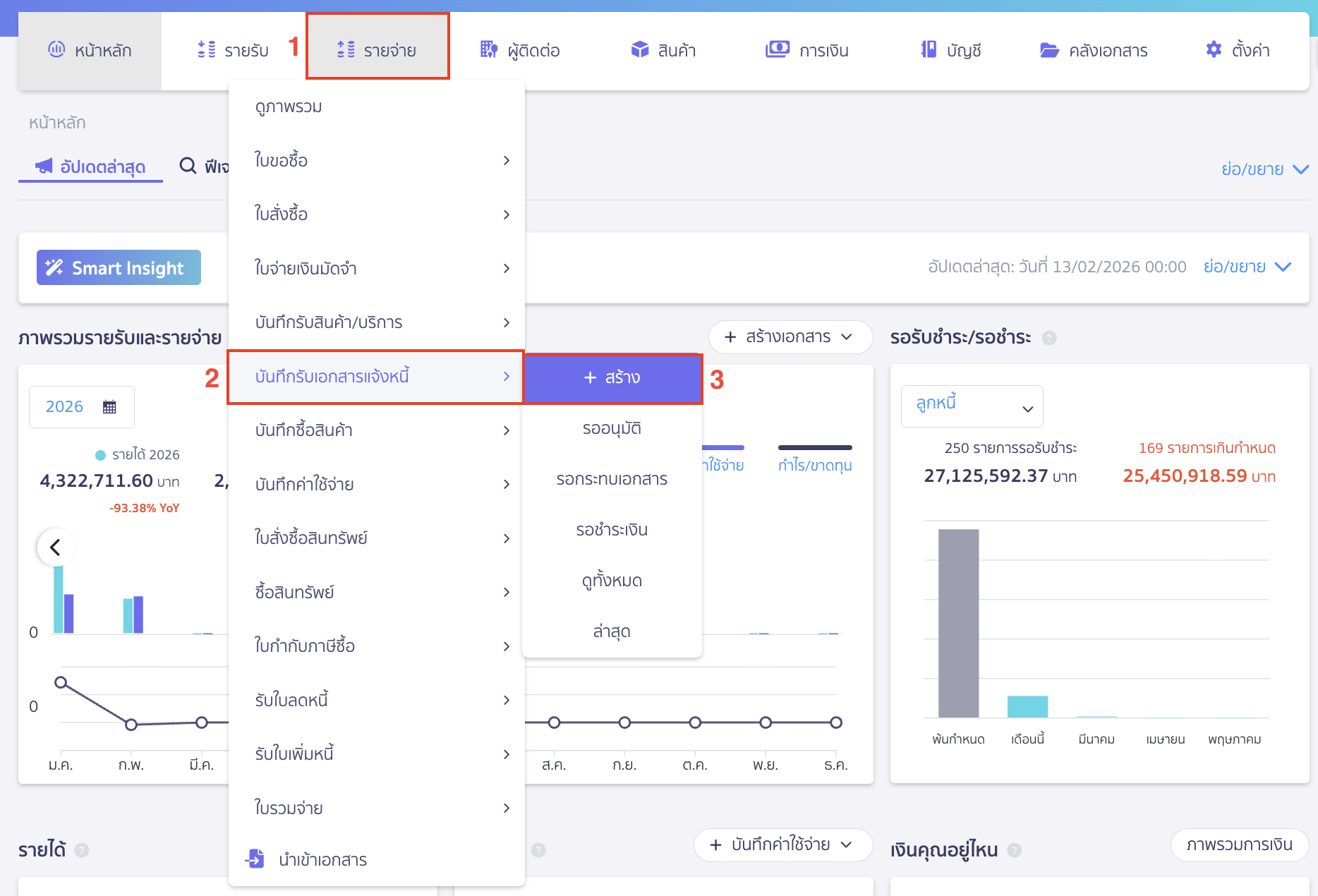The height and width of the screenshot is (896, 1318).
Task: Expand the สร้างเอกสาร dropdown button
Action: pyautogui.click(x=790, y=337)
